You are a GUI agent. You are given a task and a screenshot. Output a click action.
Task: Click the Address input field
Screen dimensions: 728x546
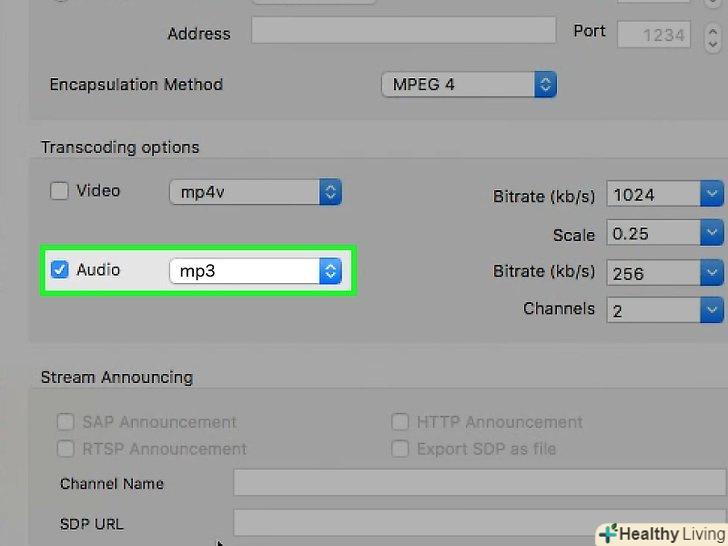(403, 31)
